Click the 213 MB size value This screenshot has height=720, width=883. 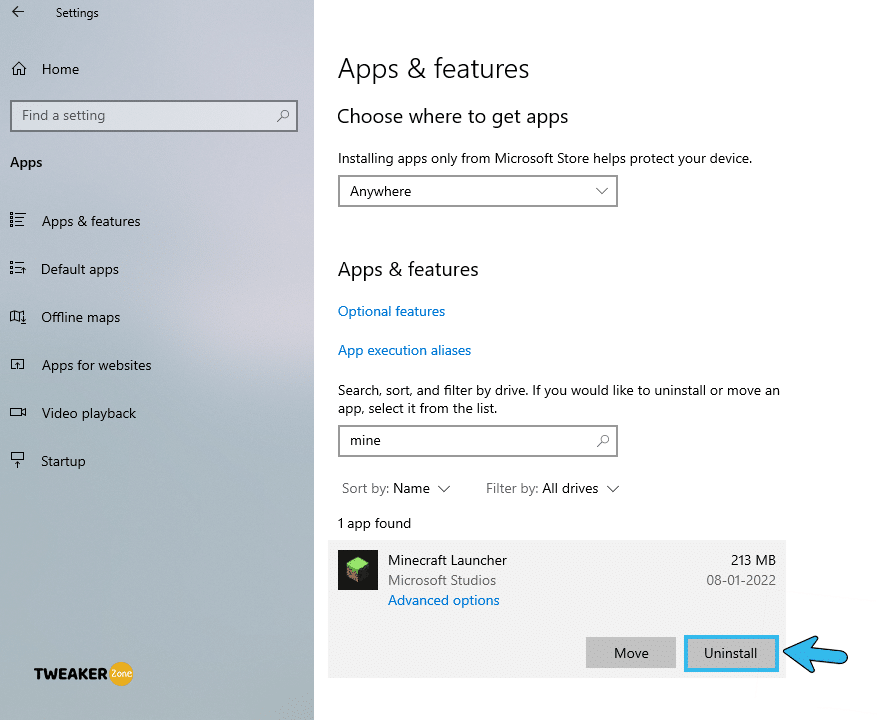(x=753, y=560)
